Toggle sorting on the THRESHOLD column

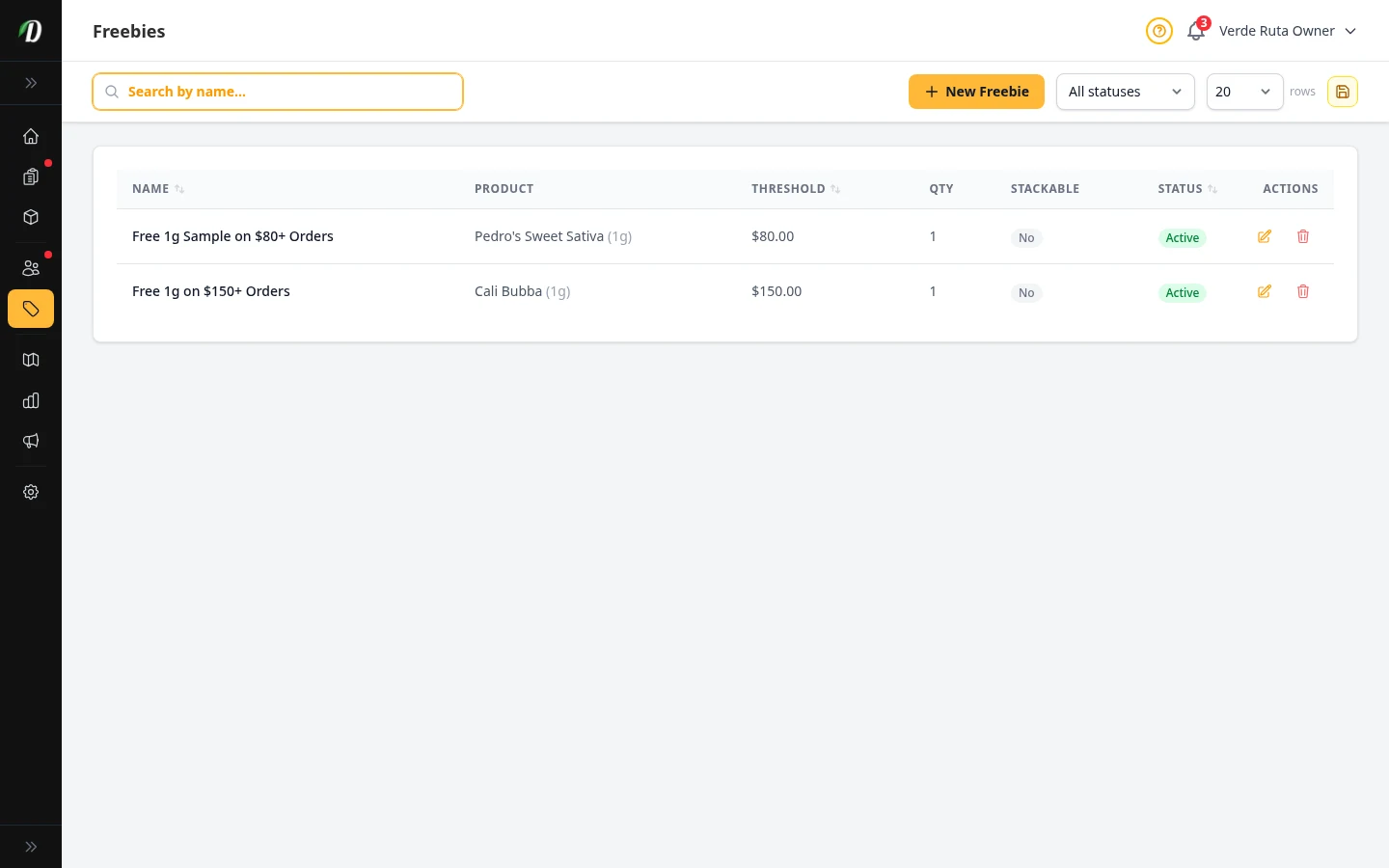(x=835, y=189)
